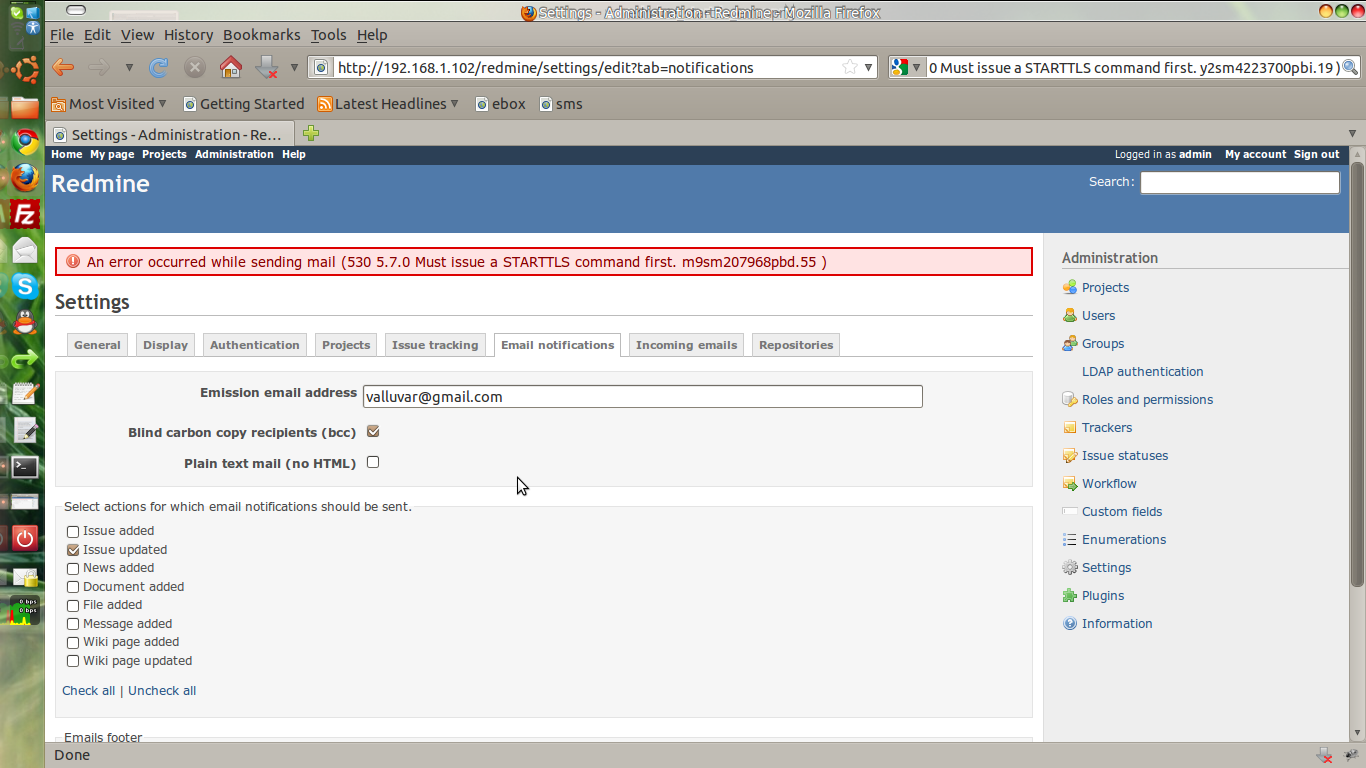The width and height of the screenshot is (1366, 768).
Task: Click the search magnifier icon in search box
Action: pos(1350,68)
